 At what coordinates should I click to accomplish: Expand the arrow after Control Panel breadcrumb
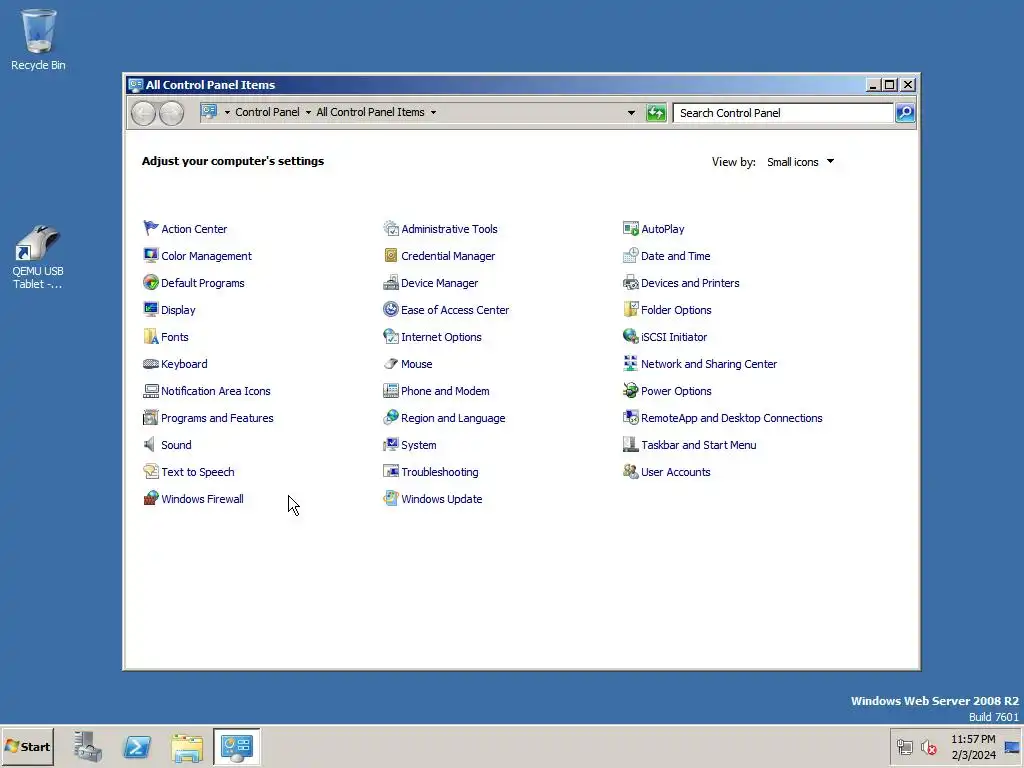tap(308, 112)
